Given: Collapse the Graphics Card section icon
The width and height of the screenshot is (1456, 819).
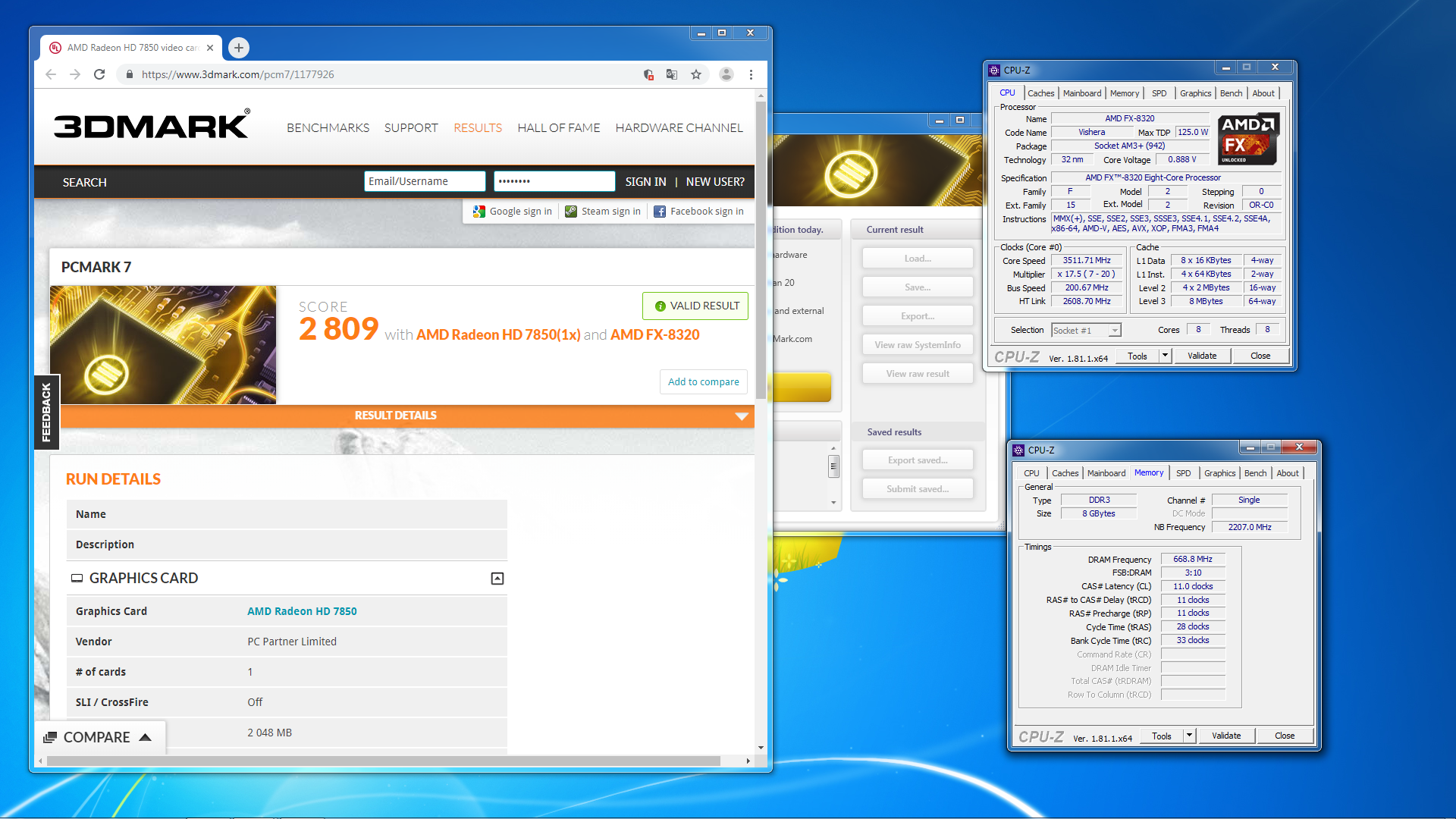Looking at the screenshot, I should 497,579.
